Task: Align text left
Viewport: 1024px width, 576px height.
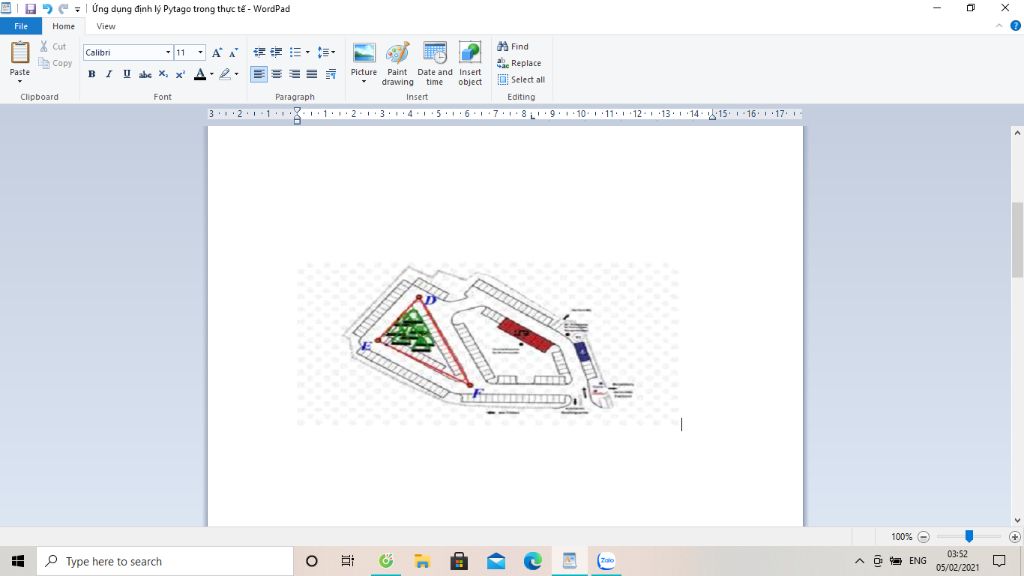Action: 259,74
